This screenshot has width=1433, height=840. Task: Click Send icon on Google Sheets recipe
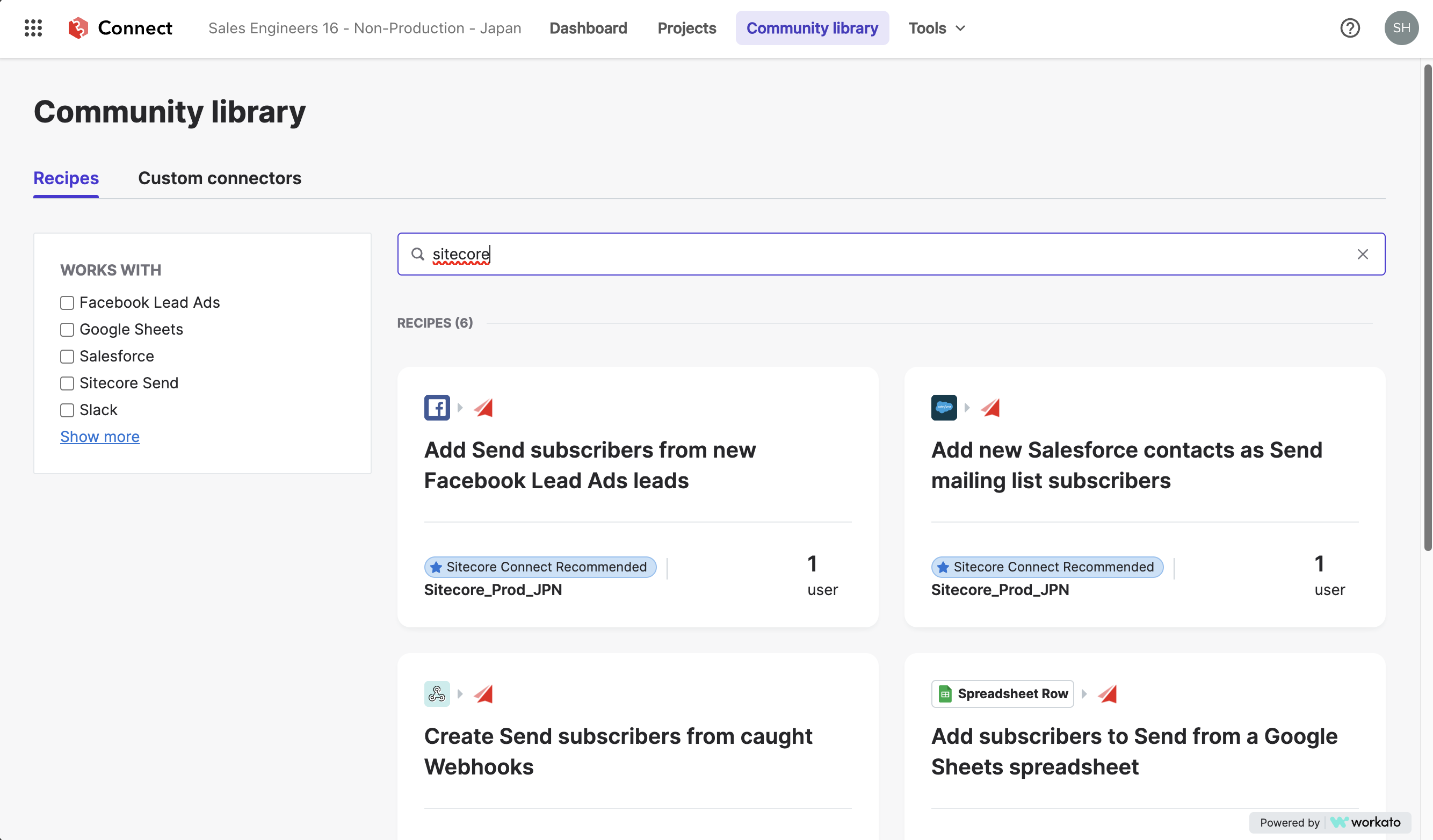coord(1108,694)
